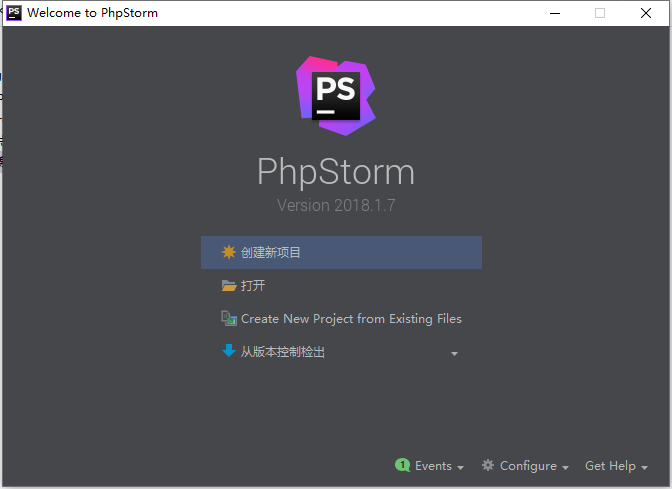The image size is (672, 489).
Task: Click the Version 2018.1.7 text
Action: click(x=336, y=205)
